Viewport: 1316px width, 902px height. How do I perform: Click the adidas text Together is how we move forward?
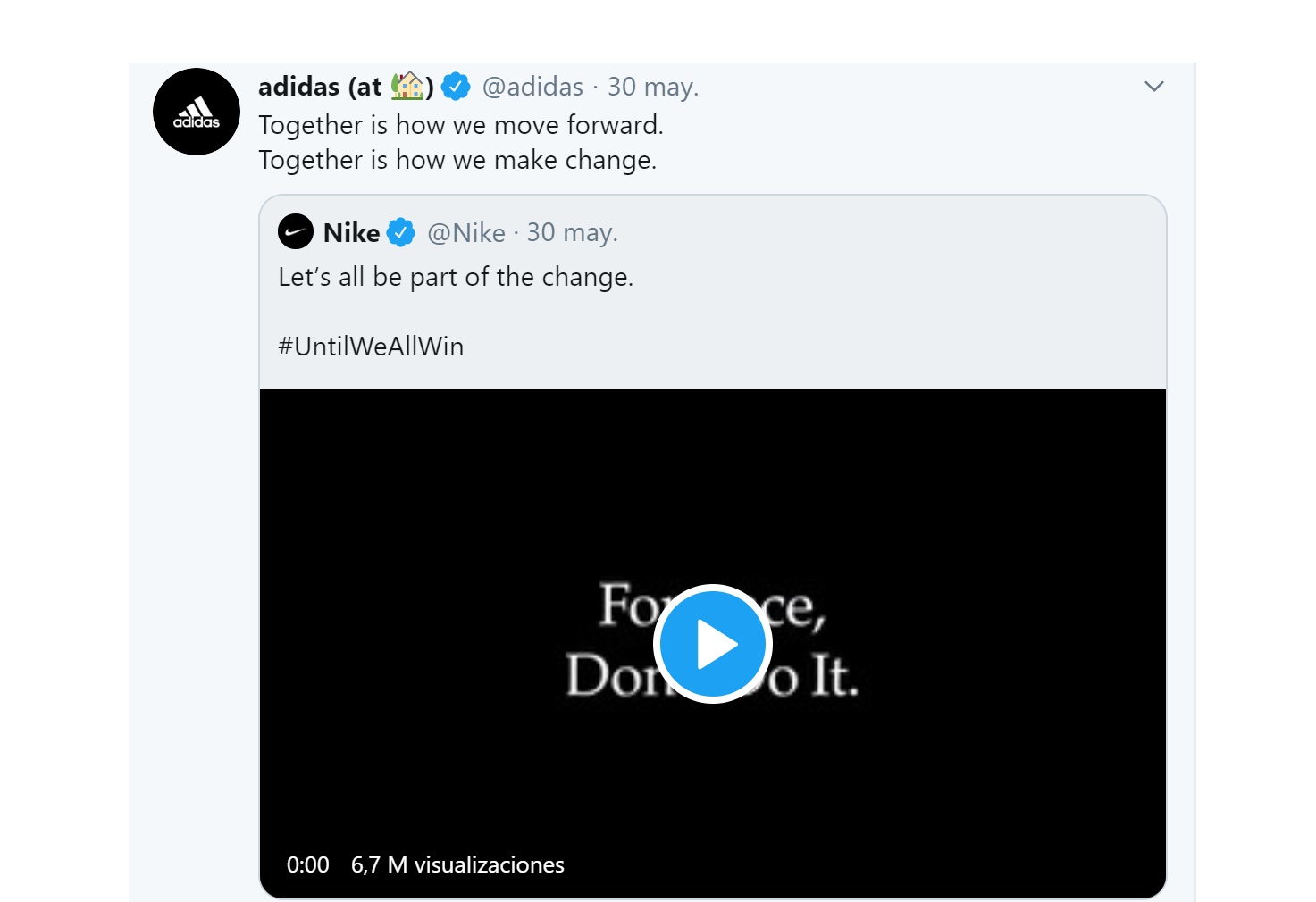[461, 125]
